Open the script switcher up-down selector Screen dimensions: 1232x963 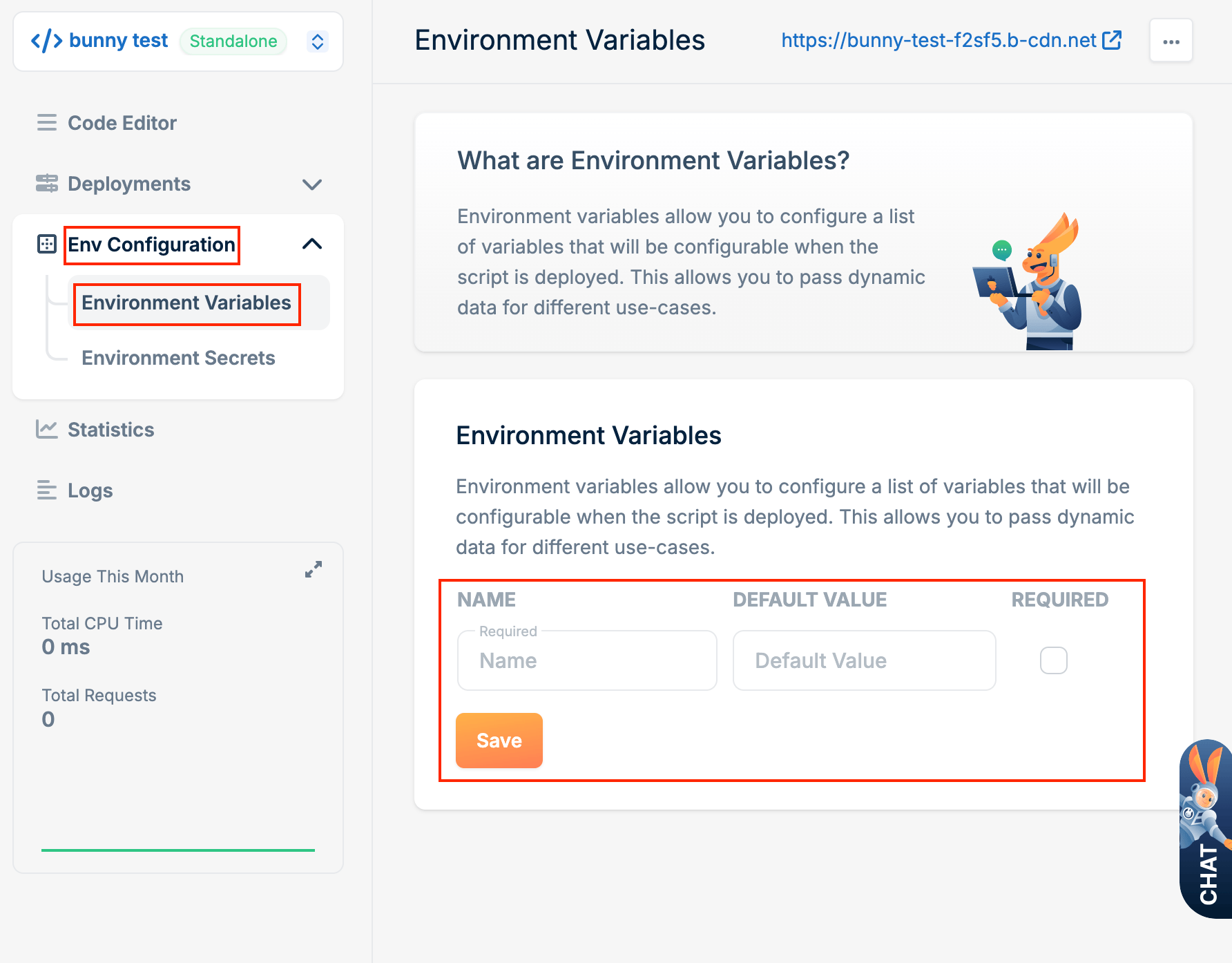pos(318,41)
